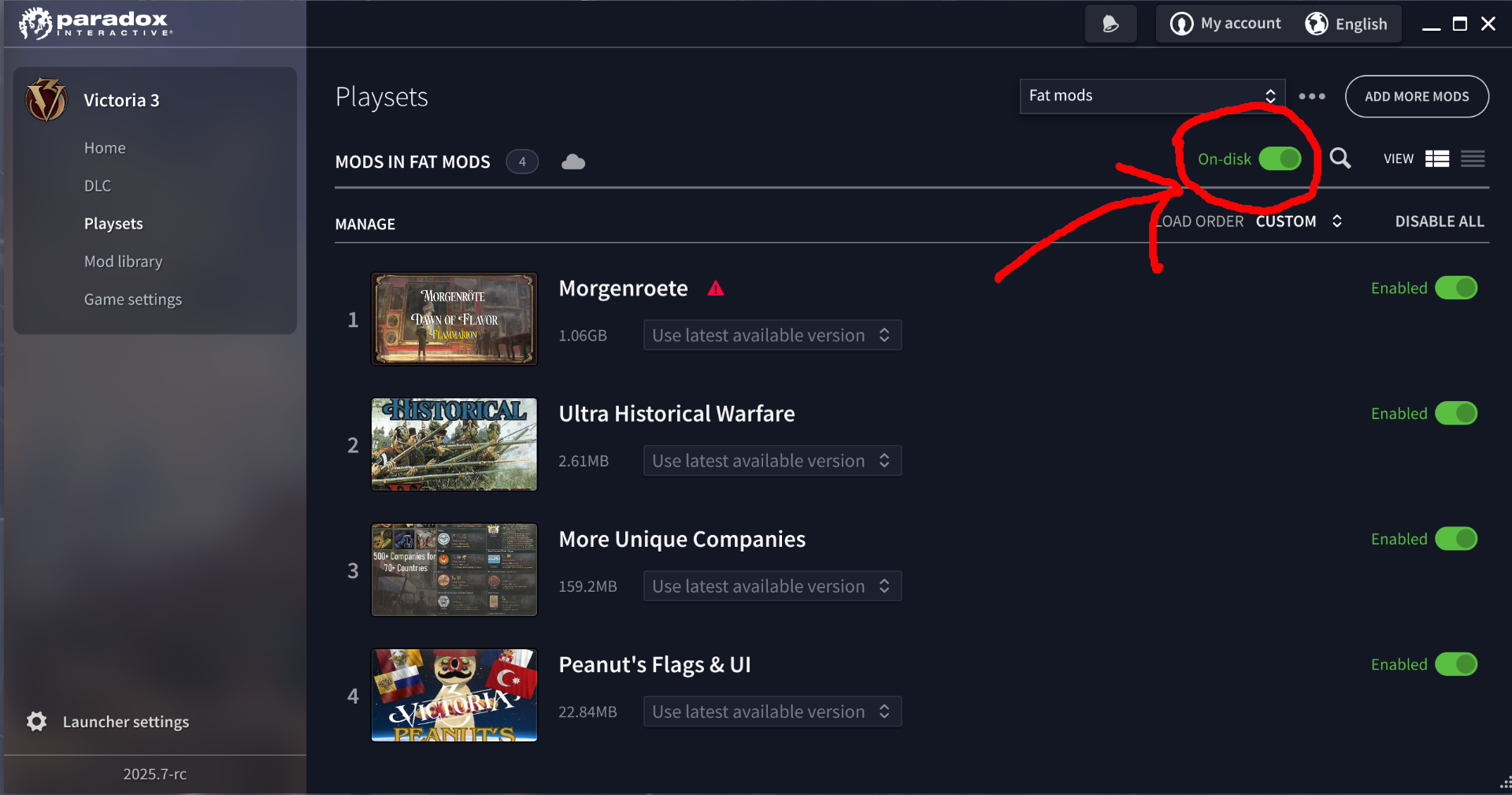1512x795 pixels.
Task: Click the Paradox Interactive logo
Action: pyautogui.click(x=95, y=24)
